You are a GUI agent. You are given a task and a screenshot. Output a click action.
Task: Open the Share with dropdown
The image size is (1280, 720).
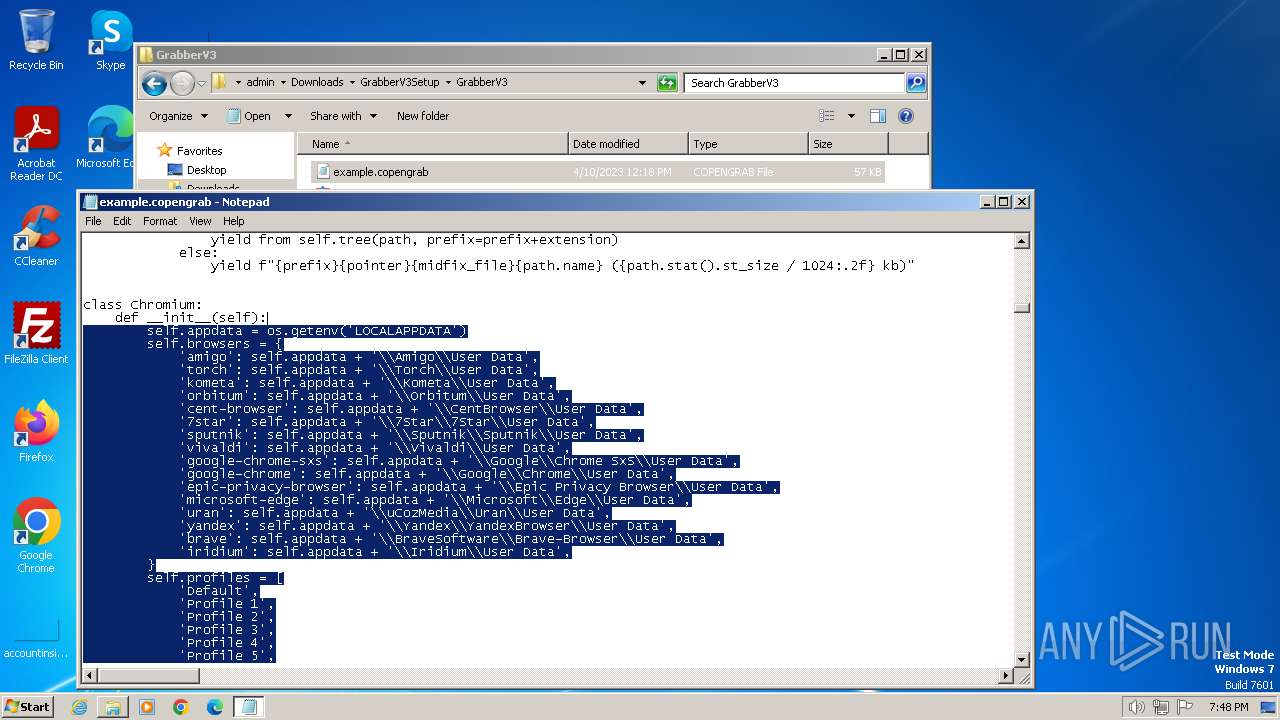(x=343, y=116)
